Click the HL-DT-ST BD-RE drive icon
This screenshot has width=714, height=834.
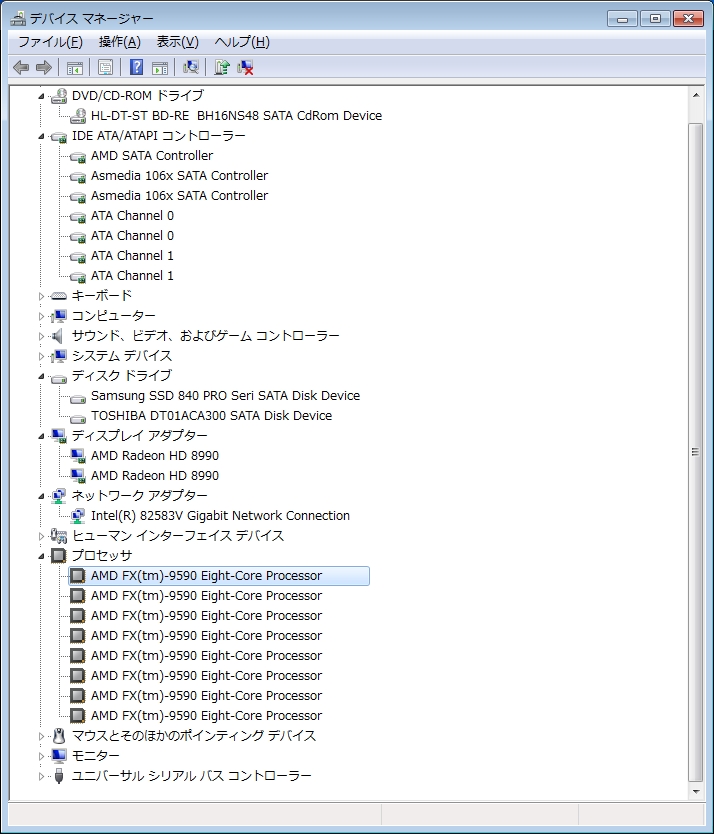[x=78, y=116]
